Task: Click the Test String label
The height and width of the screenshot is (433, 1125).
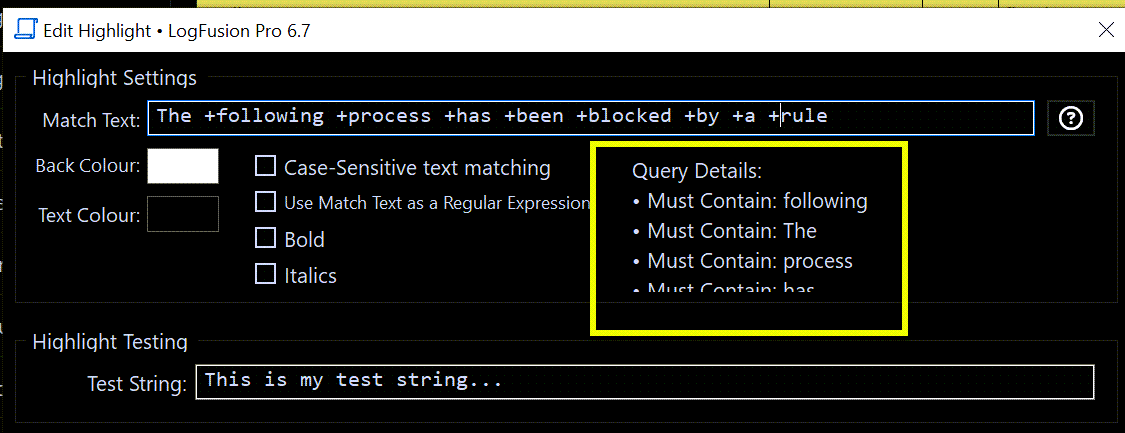Action: (x=137, y=384)
